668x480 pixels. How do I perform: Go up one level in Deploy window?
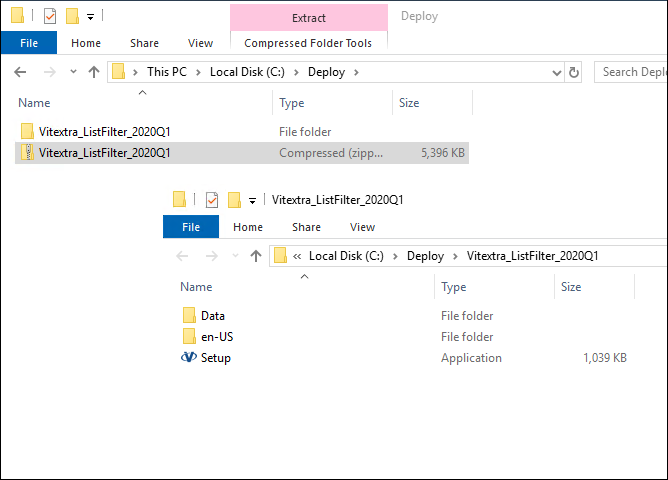pos(94,72)
